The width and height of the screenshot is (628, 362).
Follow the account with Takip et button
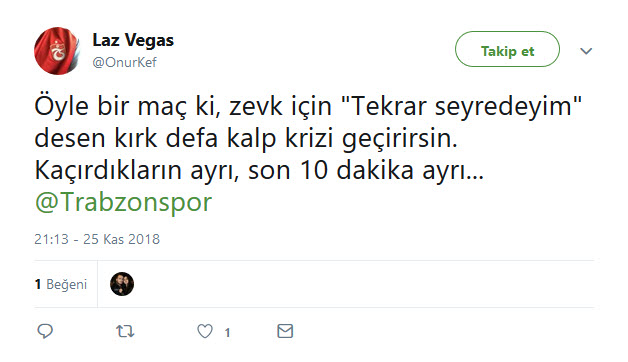507,49
